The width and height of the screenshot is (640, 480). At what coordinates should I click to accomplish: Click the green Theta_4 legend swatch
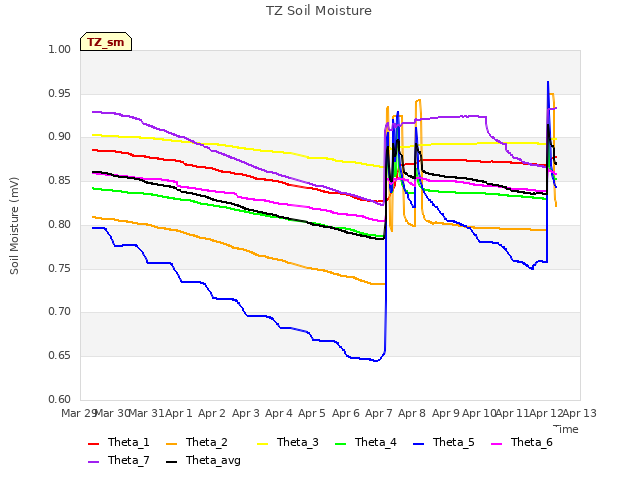pyautogui.click(x=340, y=443)
